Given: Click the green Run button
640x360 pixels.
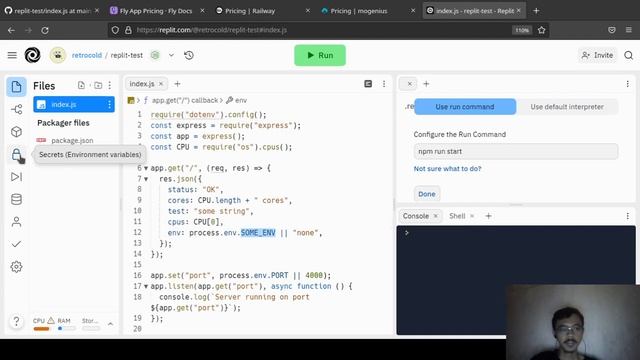Looking at the screenshot, I should pos(320,55).
